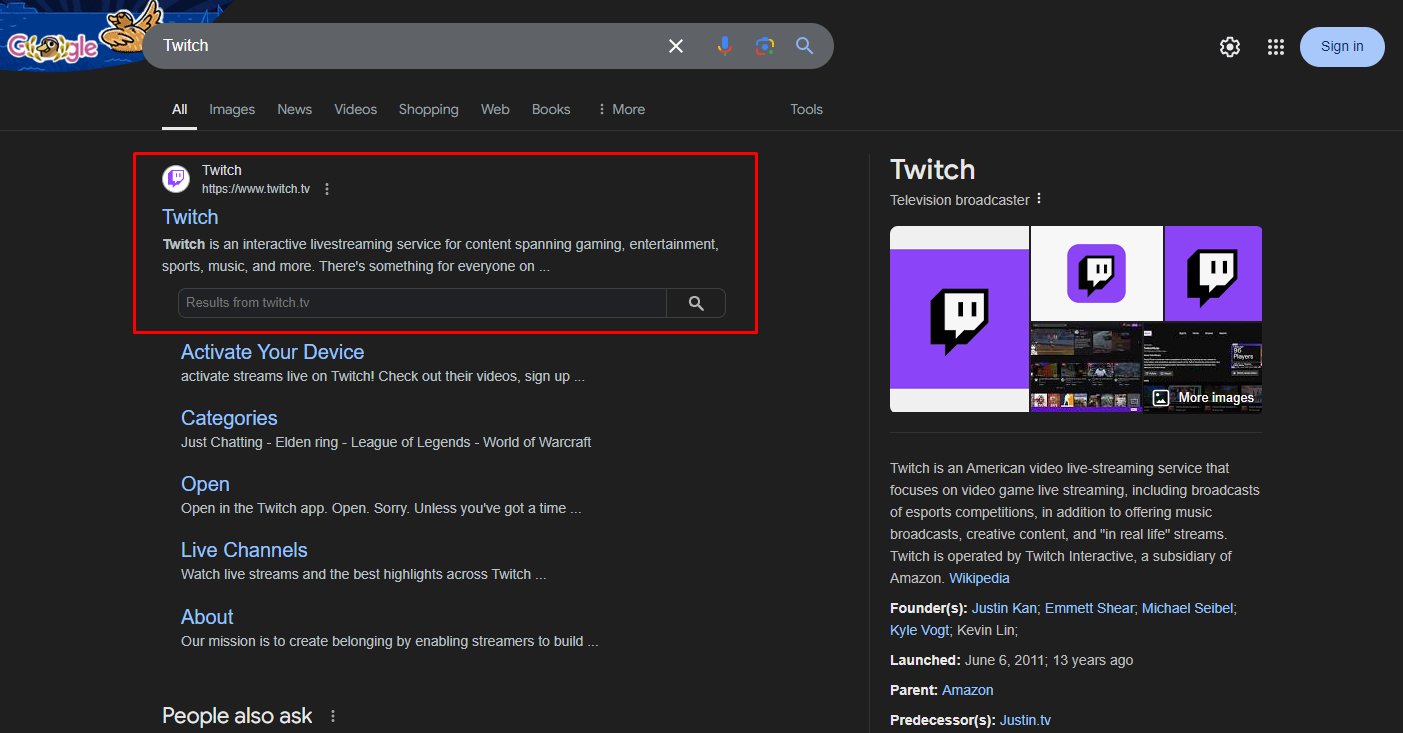Submit search with the magnifier icon
The height and width of the screenshot is (733, 1403).
805,46
